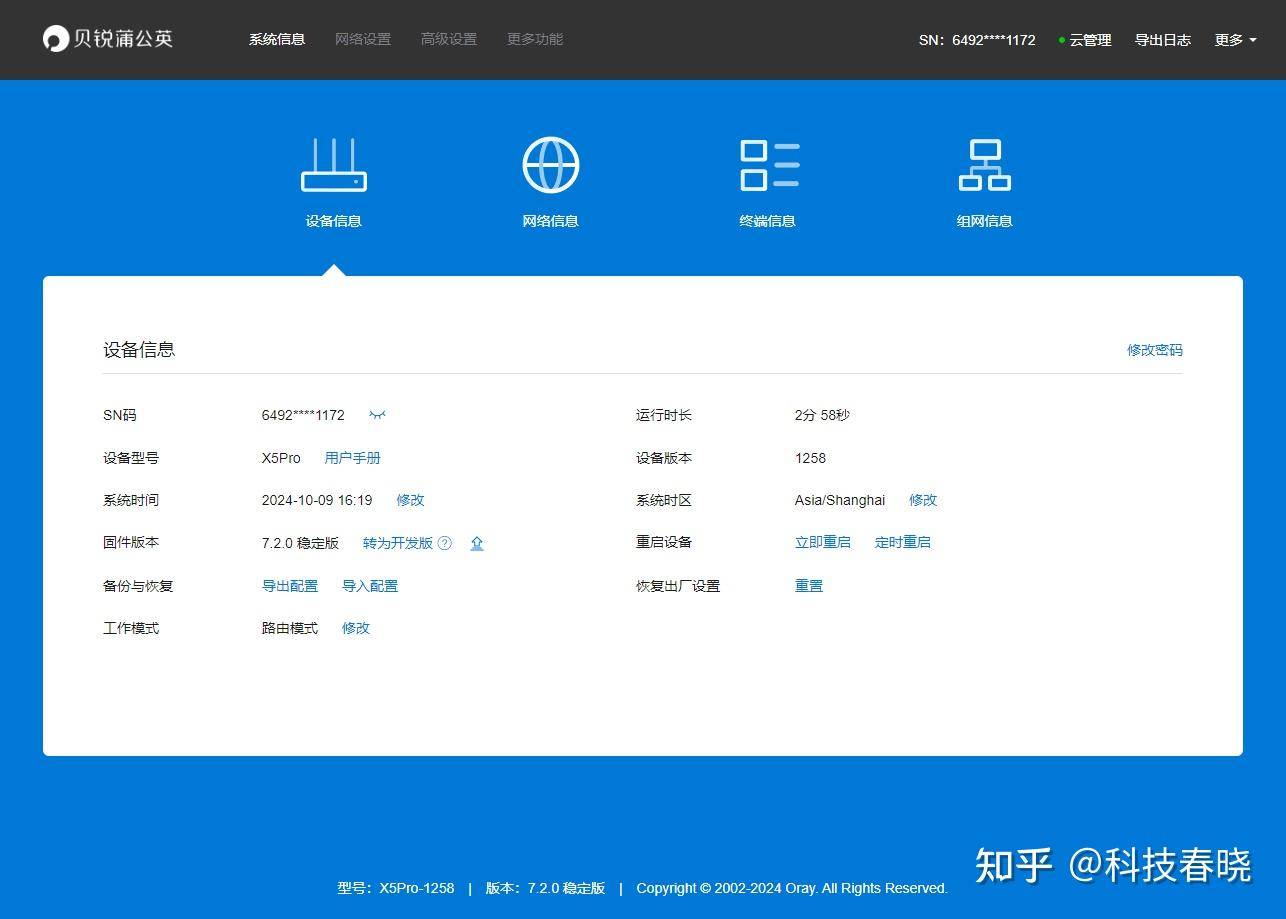The image size is (1286, 919).
Task: Select the 终端信息 tab label
Action: pyautogui.click(x=768, y=221)
